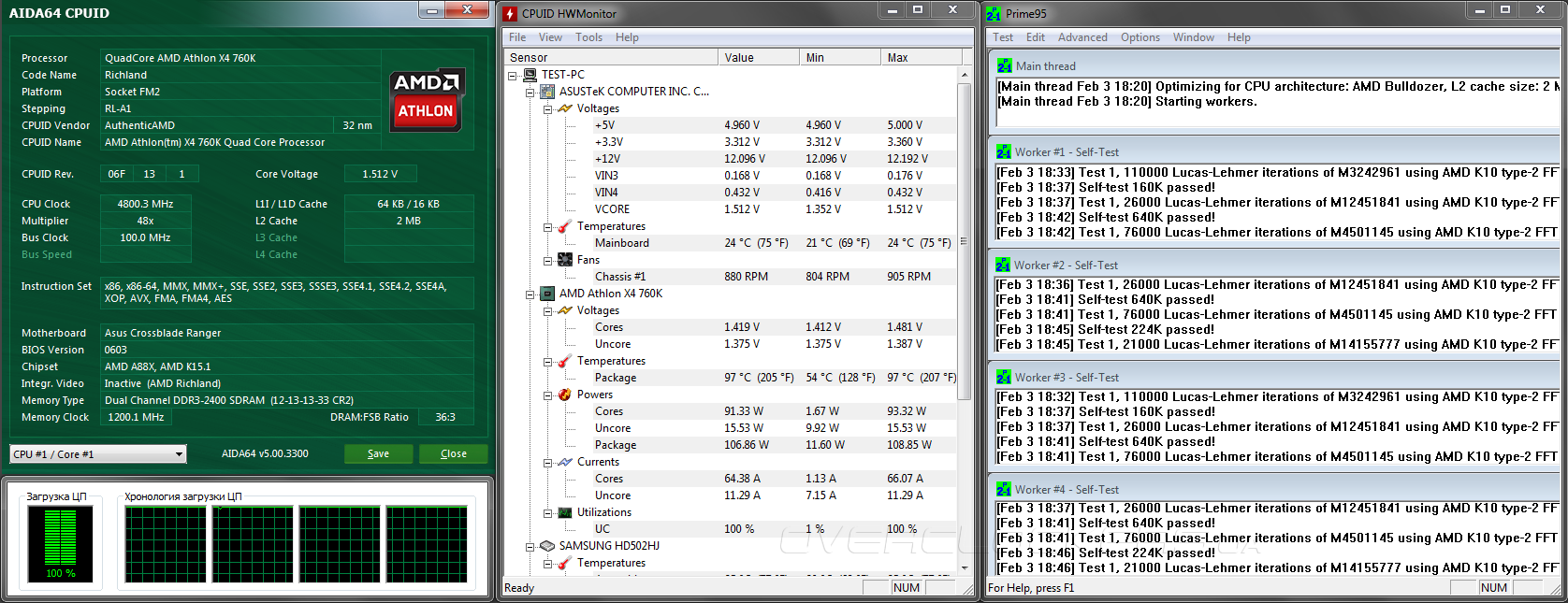
Task: Open Prime95 Options menu
Action: [1140, 37]
